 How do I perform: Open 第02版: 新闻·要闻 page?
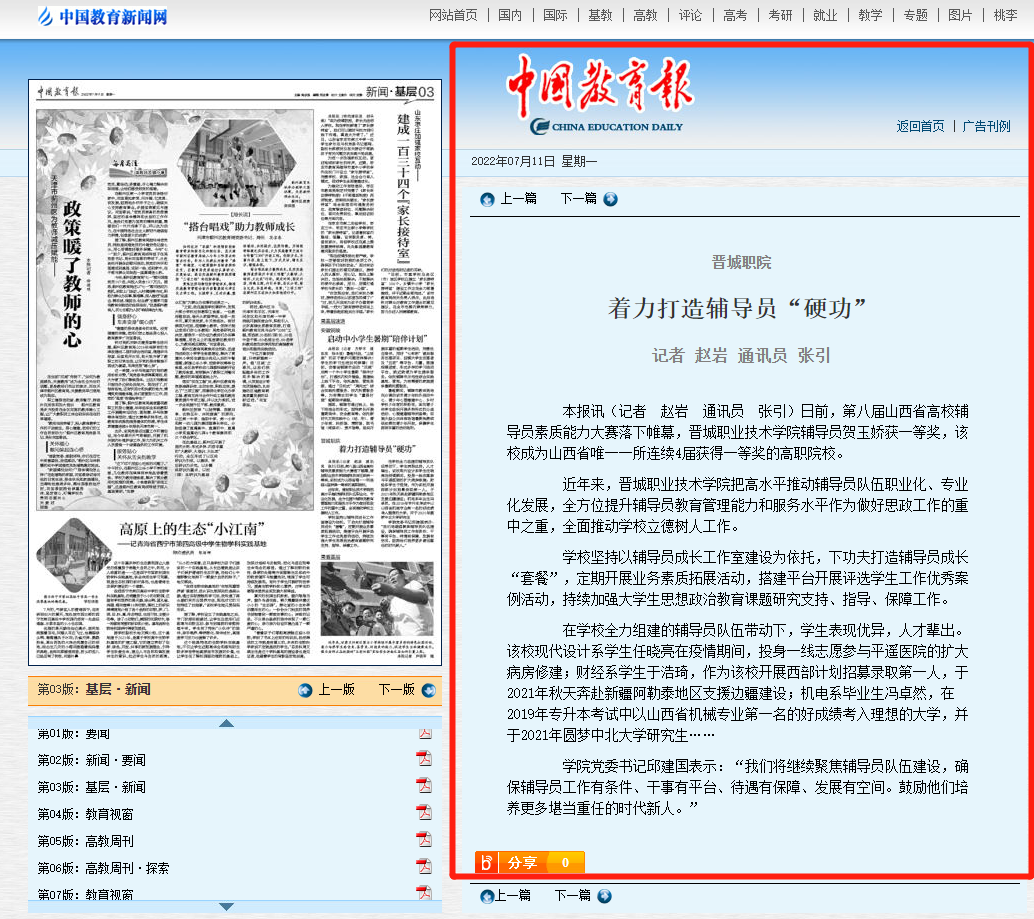tap(92, 760)
